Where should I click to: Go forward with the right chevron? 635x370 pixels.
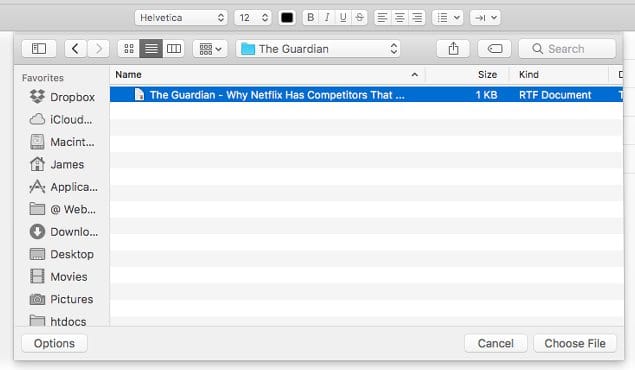pyautogui.click(x=98, y=49)
